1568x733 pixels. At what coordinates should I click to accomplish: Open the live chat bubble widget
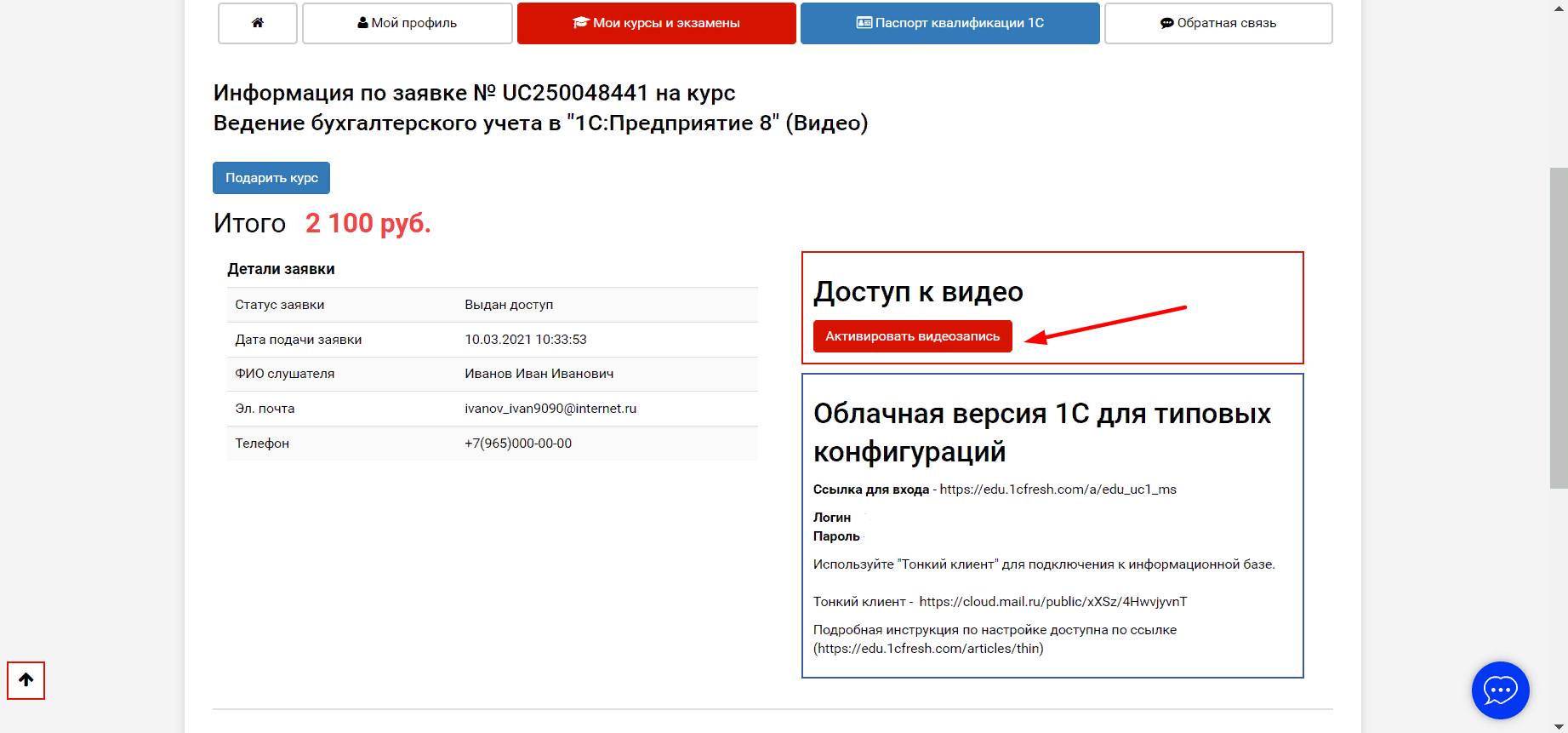[x=1500, y=690]
